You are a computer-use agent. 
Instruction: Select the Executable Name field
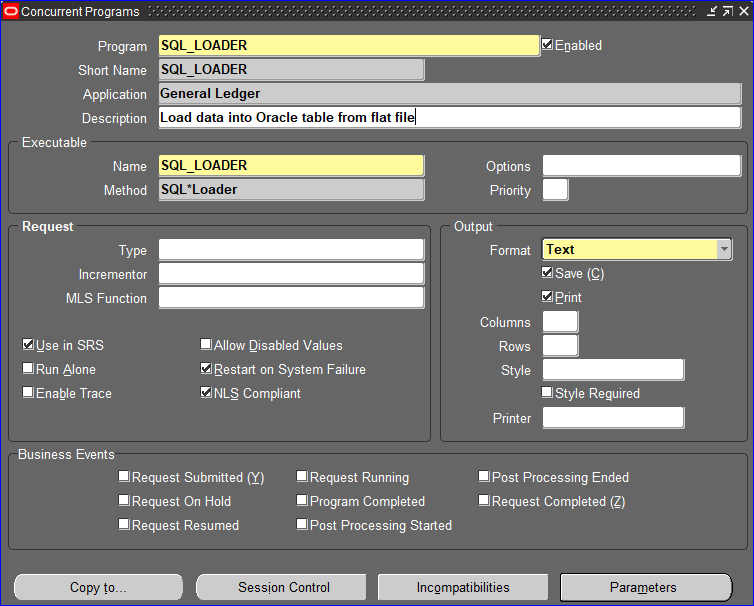click(x=291, y=166)
